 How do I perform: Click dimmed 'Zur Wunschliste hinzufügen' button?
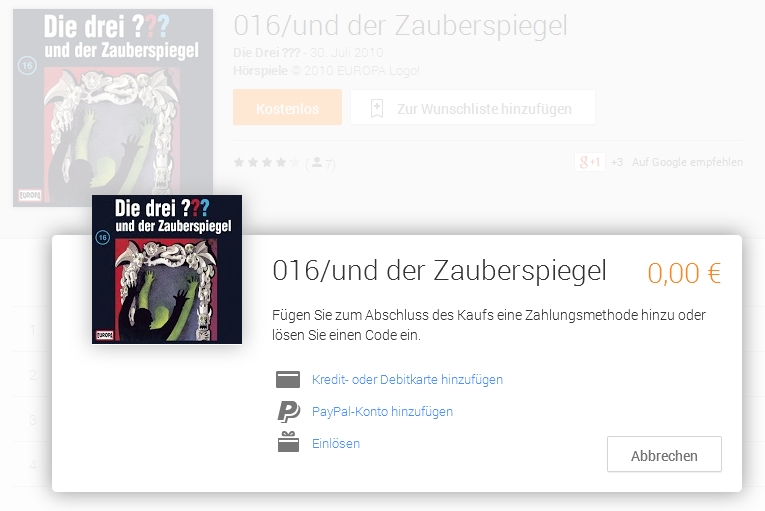[473, 107]
